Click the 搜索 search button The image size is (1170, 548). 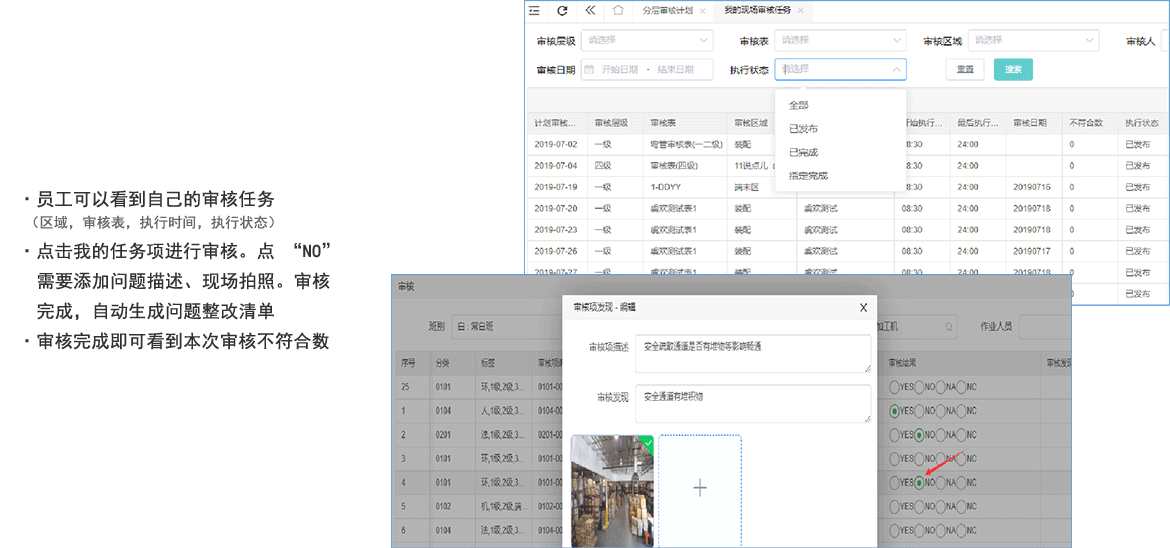(1013, 70)
